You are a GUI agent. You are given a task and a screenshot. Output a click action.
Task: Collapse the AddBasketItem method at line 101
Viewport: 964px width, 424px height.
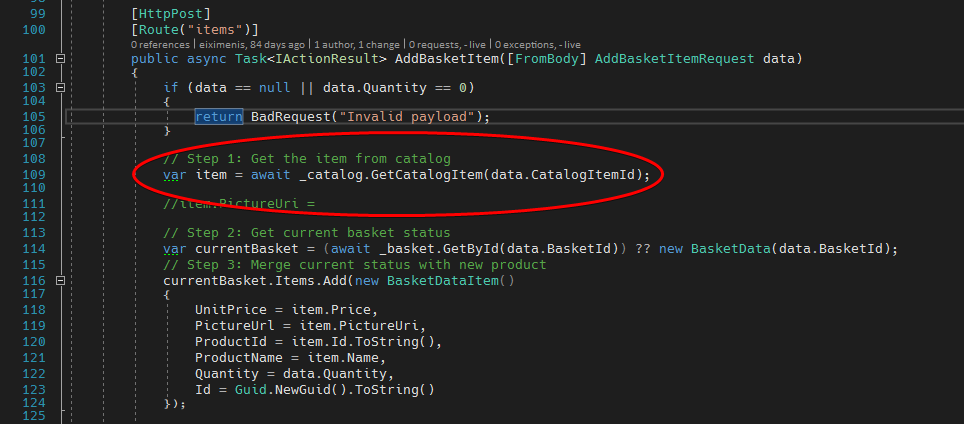pos(60,58)
